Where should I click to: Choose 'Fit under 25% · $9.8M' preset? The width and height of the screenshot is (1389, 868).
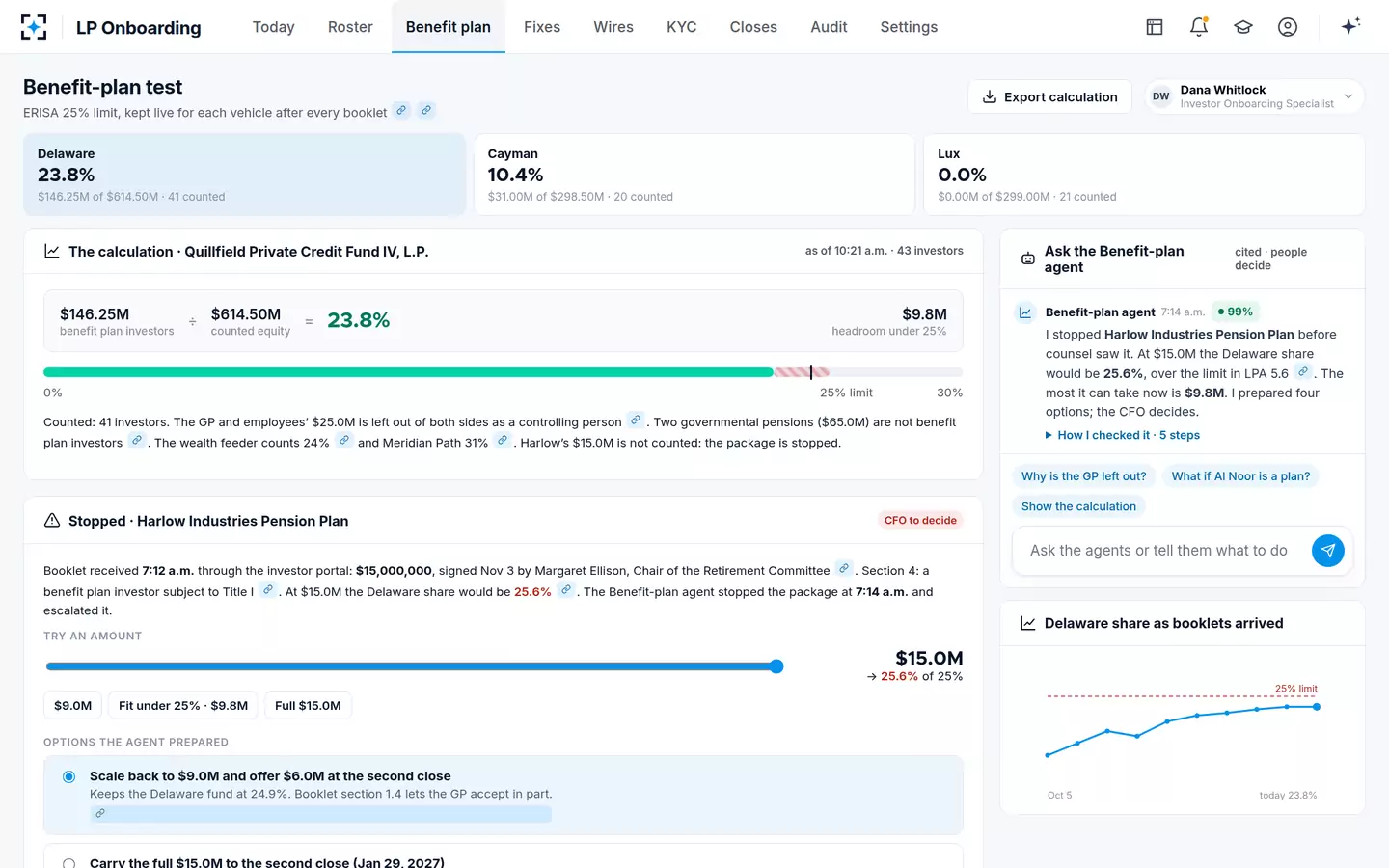pyautogui.click(x=183, y=705)
